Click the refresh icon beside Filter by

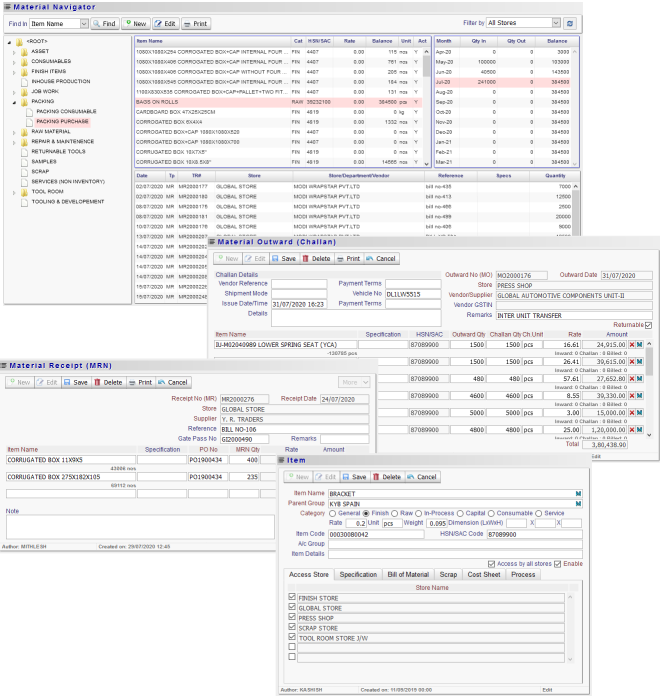[x=570, y=23]
